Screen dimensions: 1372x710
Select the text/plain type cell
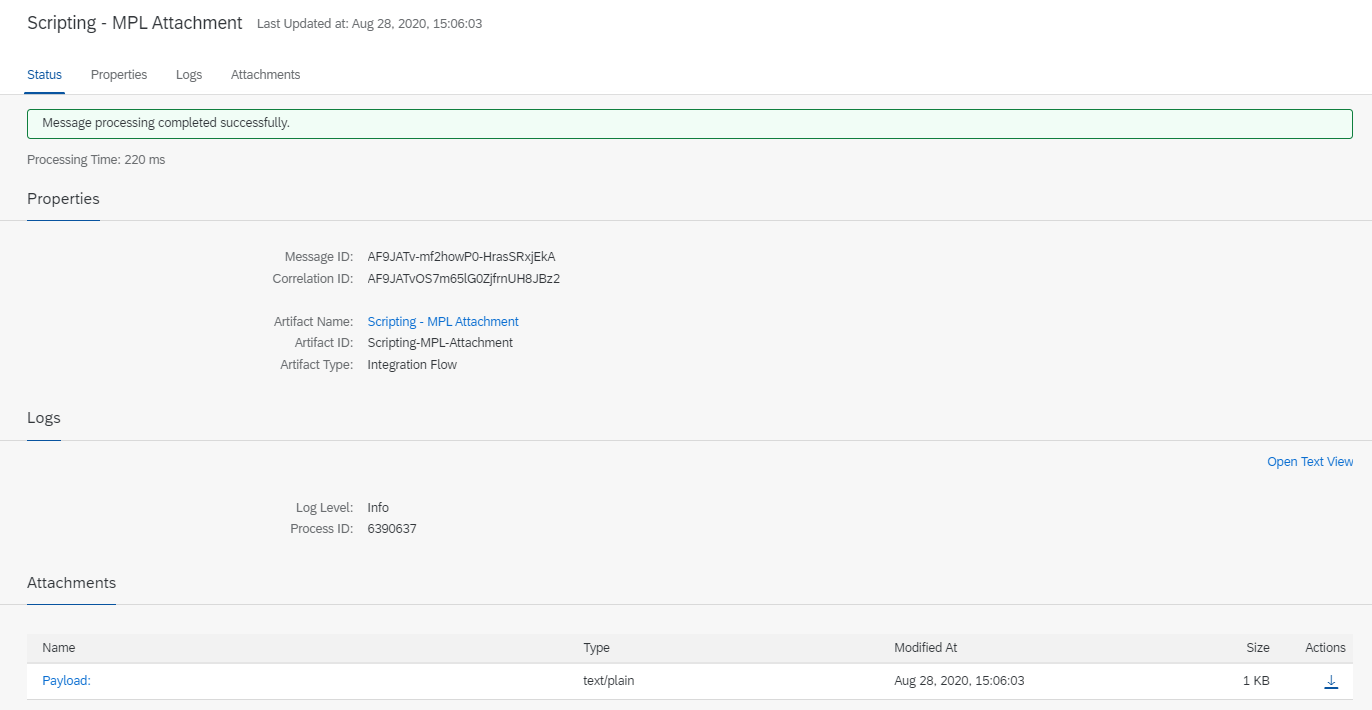point(609,681)
